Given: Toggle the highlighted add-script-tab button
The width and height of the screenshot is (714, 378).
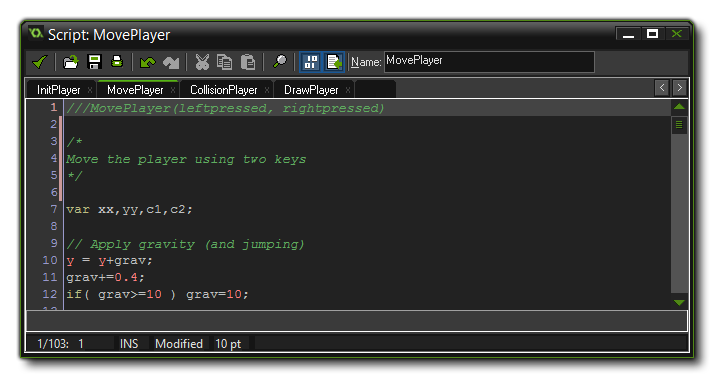Looking at the screenshot, I should pos(334,62).
